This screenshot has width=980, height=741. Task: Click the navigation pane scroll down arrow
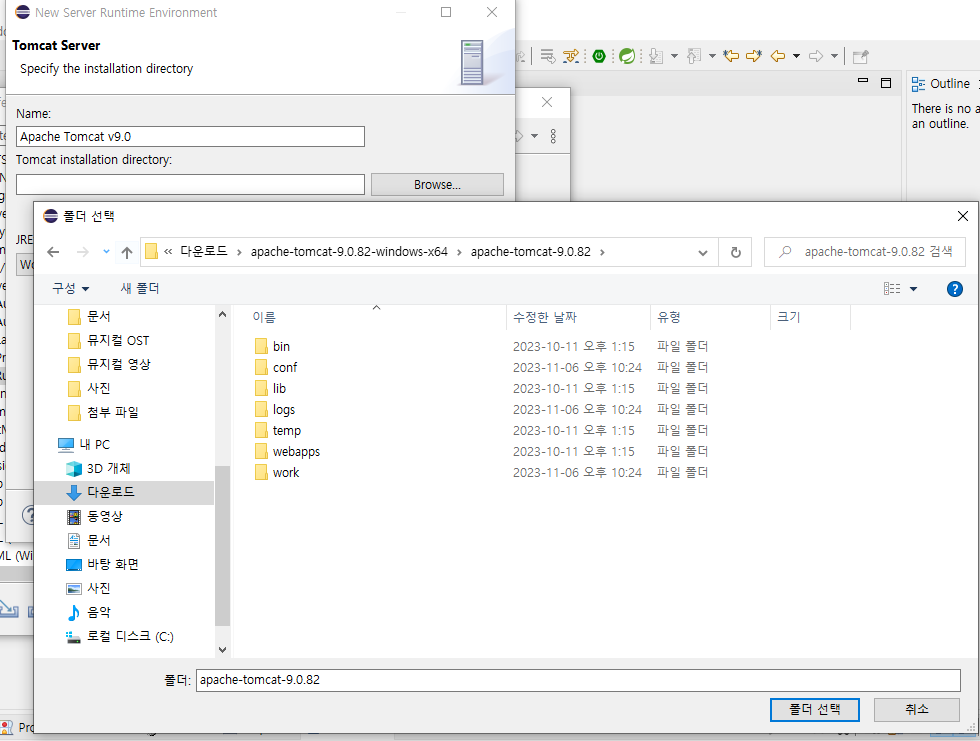[x=222, y=650]
